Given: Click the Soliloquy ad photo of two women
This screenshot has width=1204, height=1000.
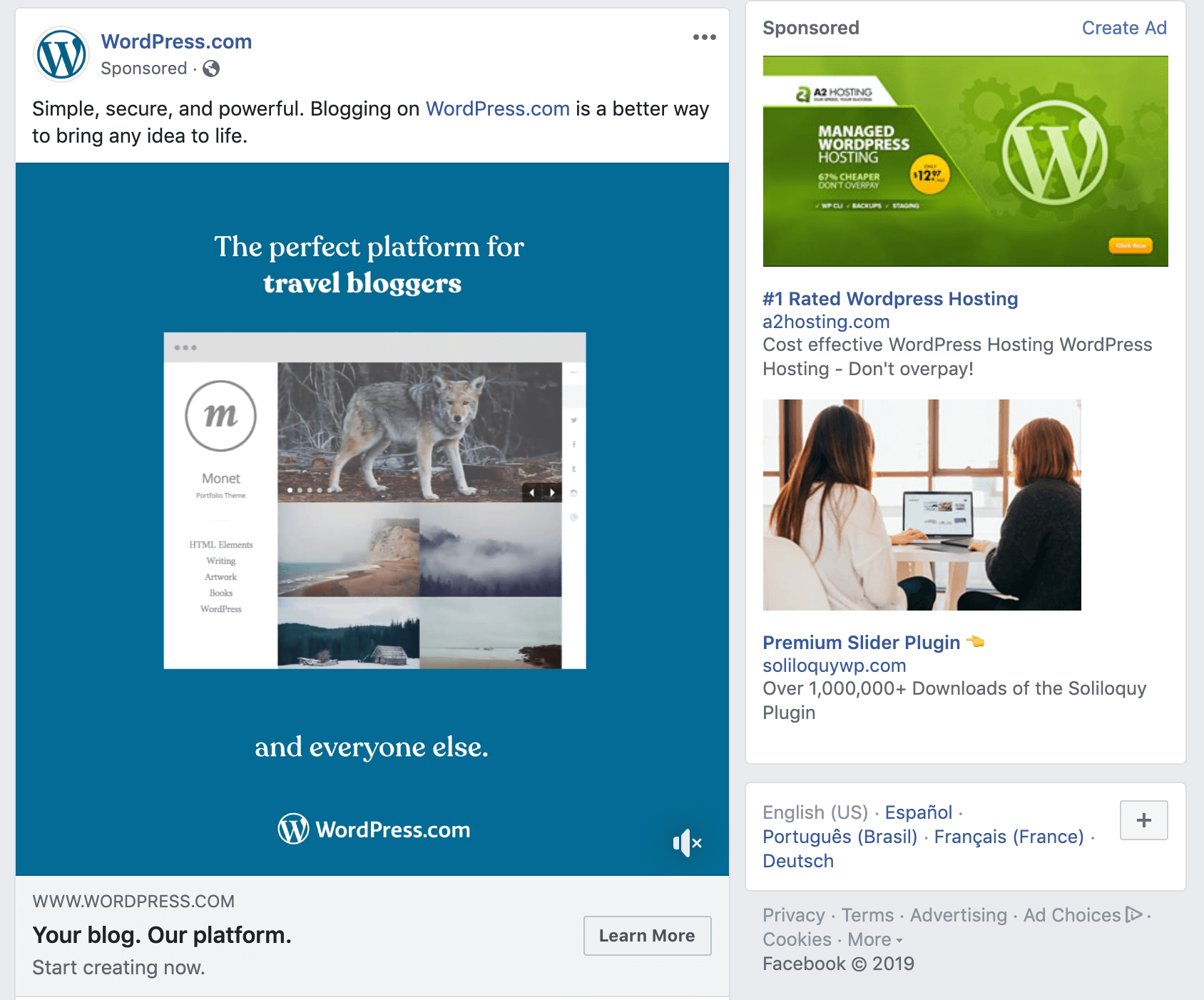Looking at the screenshot, I should pyautogui.click(x=922, y=505).
